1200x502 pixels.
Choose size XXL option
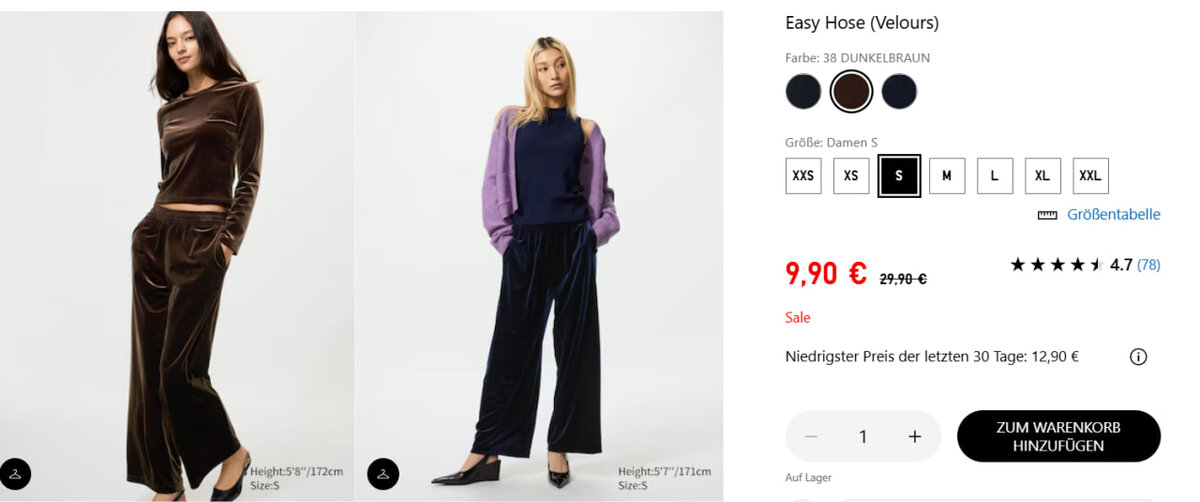[1090, 176]
